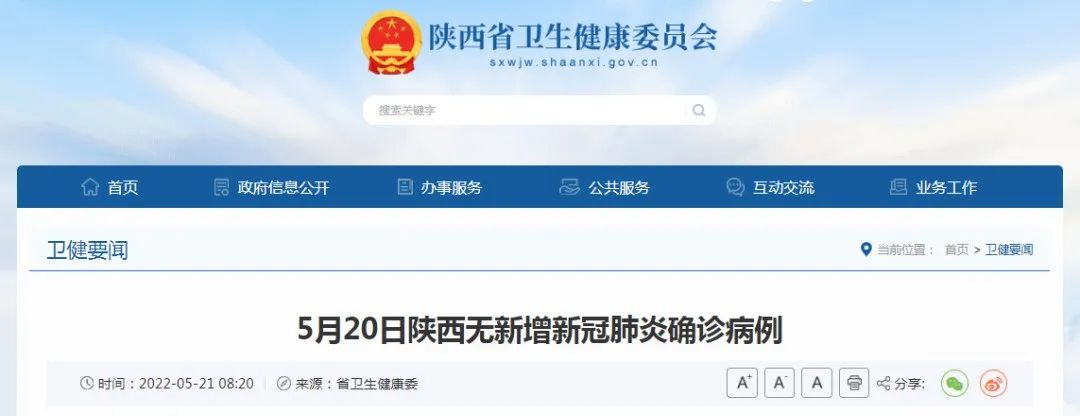Increase font size with A+ button
1080x416 pixels.
(742, 383)
